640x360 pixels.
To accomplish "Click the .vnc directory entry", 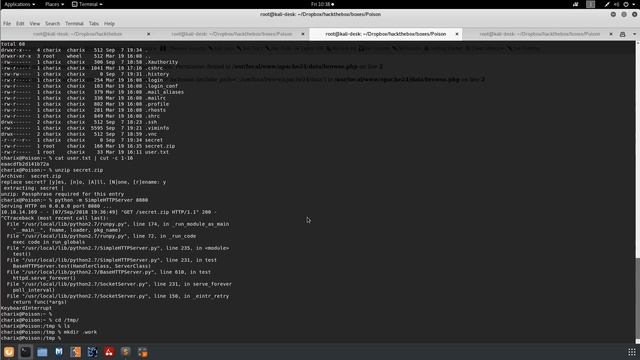I will coord(151,134).
